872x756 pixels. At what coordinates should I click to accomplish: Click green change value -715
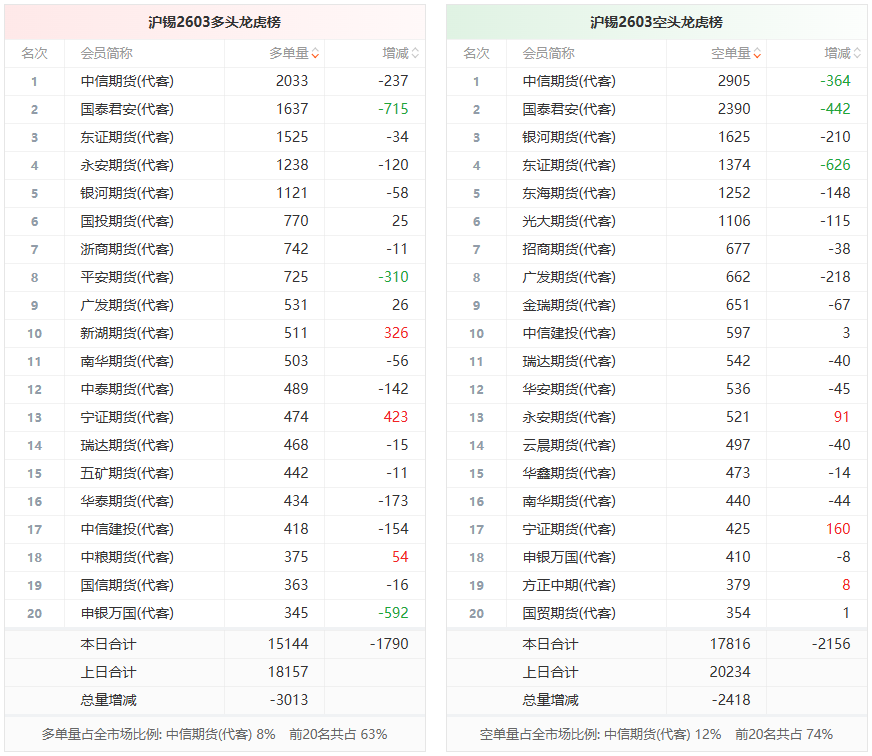393,109
